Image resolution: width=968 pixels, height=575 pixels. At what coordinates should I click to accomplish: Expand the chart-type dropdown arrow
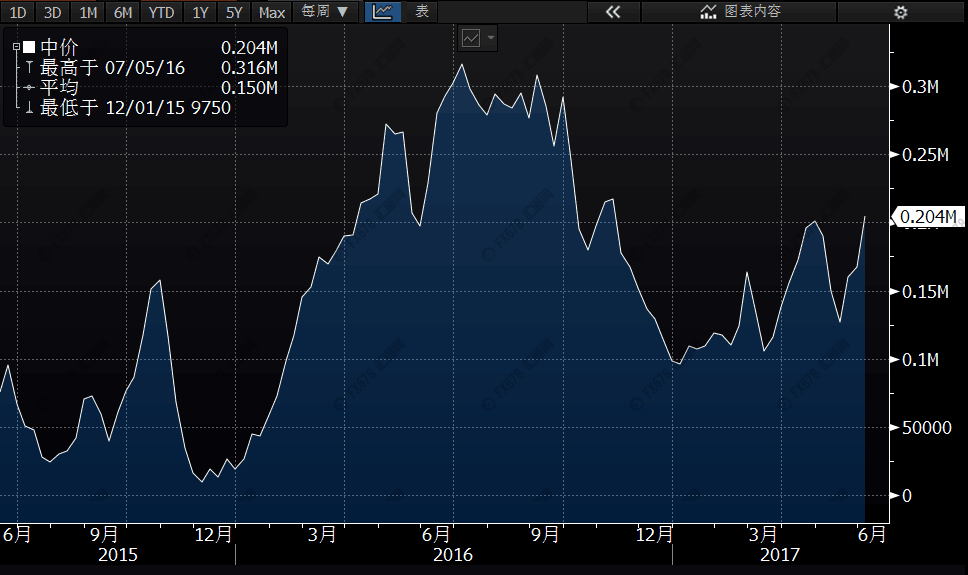[491, 38]
